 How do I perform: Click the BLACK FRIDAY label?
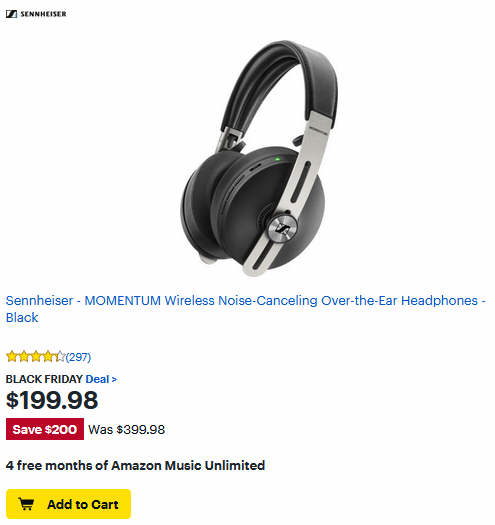(44, 379)
